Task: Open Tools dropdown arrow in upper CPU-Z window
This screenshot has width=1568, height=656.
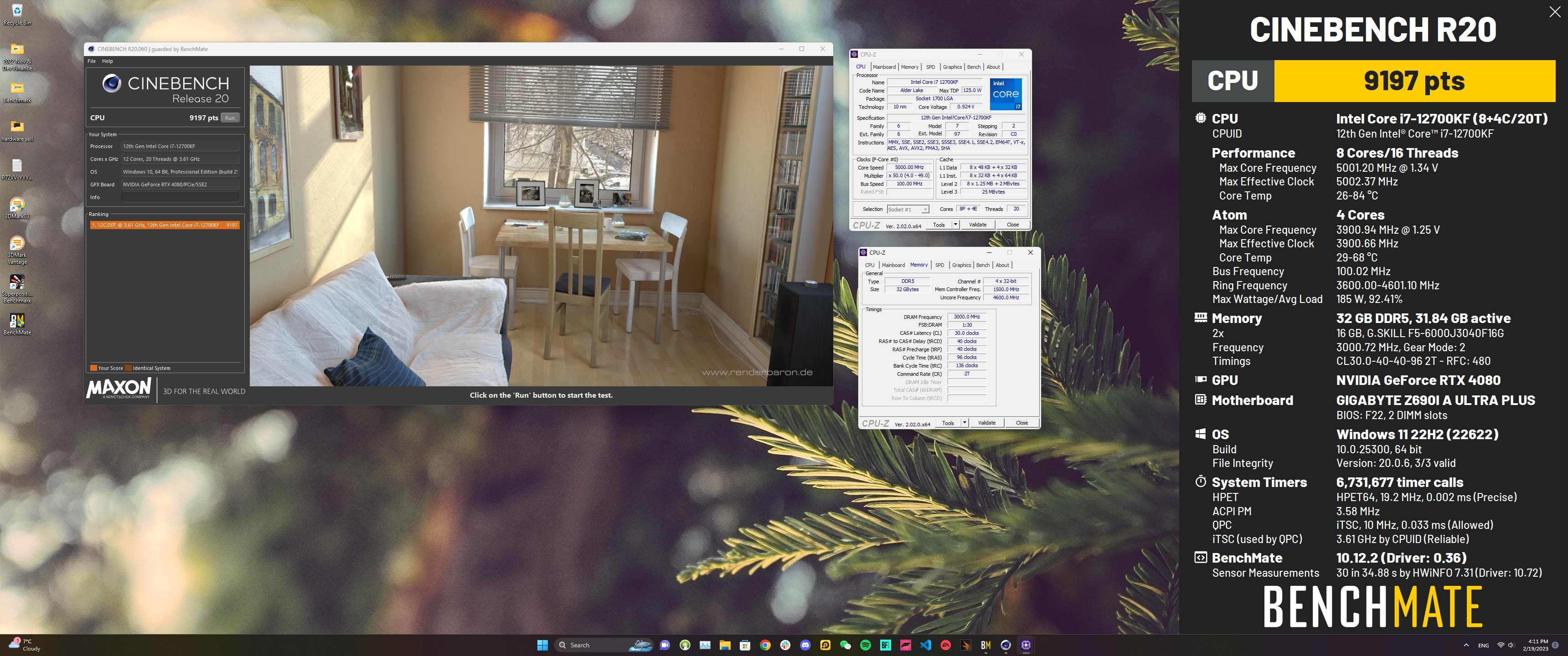Action: pos(956,225)
